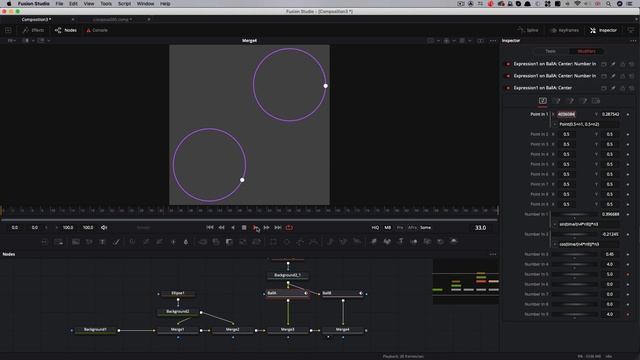The width and height of the screenshot is (640, 360).
Task: Open the Window menu
Action: (145, 4)
